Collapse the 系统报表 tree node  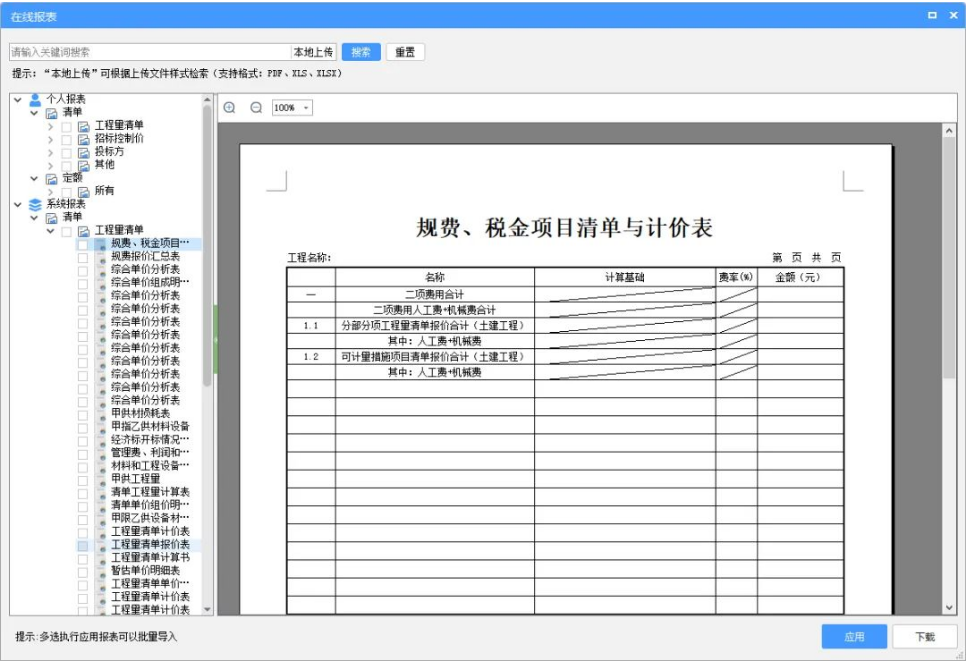(17, 204)
